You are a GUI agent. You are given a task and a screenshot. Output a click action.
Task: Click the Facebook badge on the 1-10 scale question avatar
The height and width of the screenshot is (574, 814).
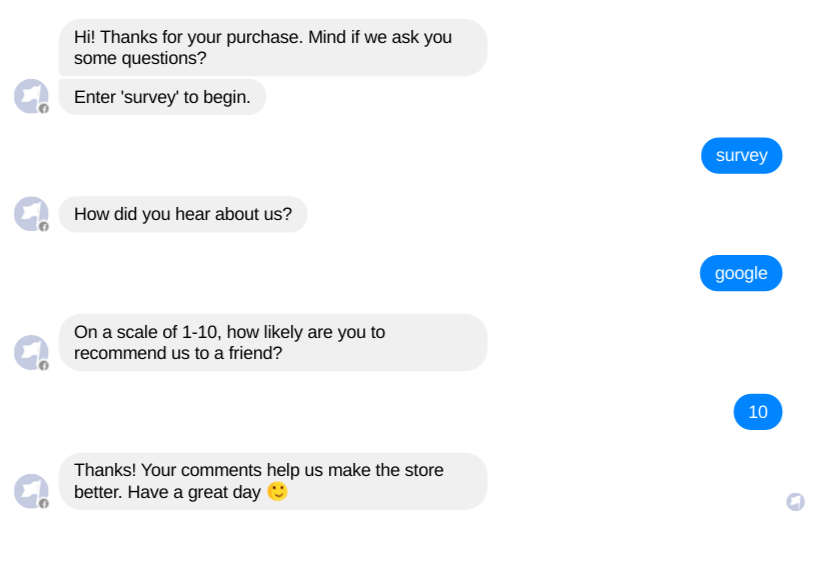coord(44,365)
